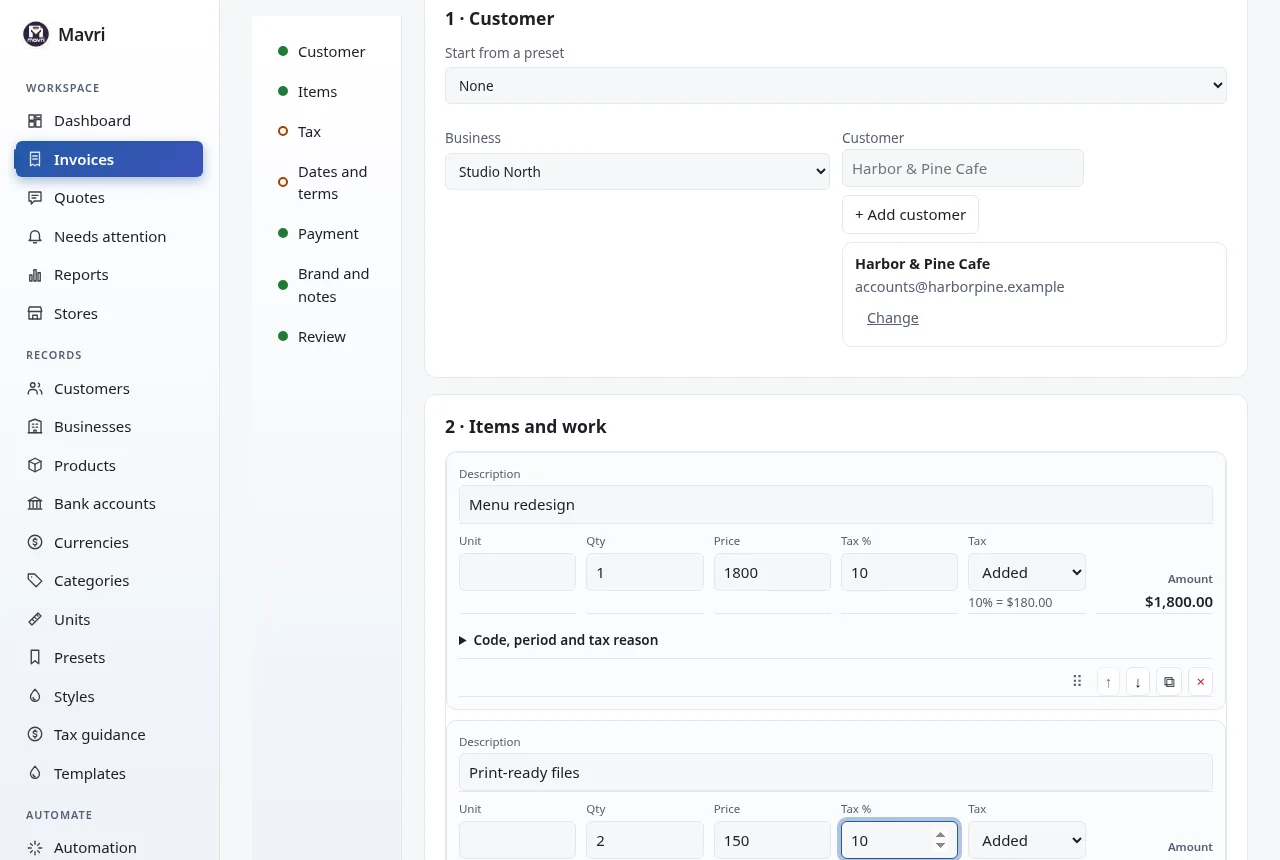Image resolution: width=1280 pixels, height=860 pixels.
Task: Jump to the Tax step
Action: [309, 132]
